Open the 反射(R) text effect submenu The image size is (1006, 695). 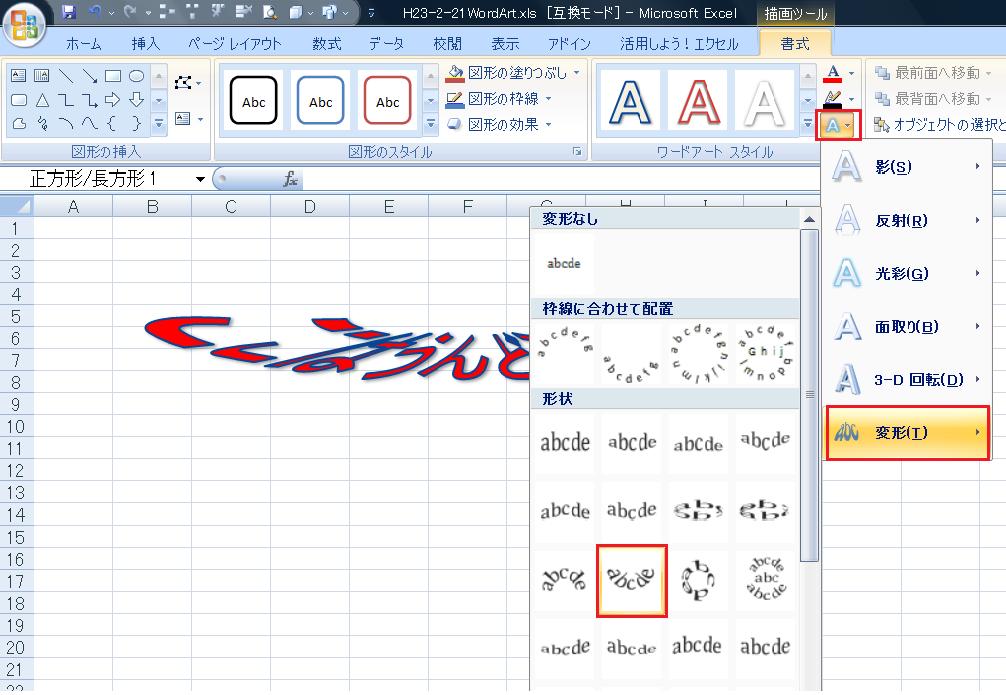point(907,221)
